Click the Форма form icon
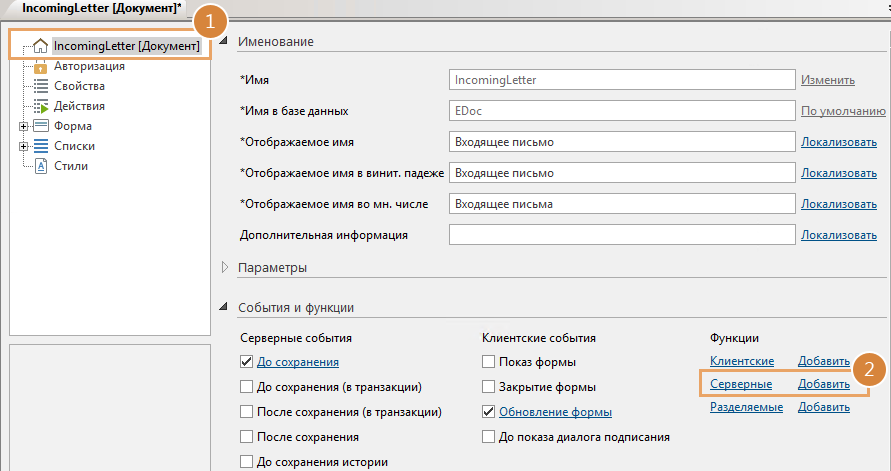Viewport: 891px width, 471px height. (x=41, y=126)
